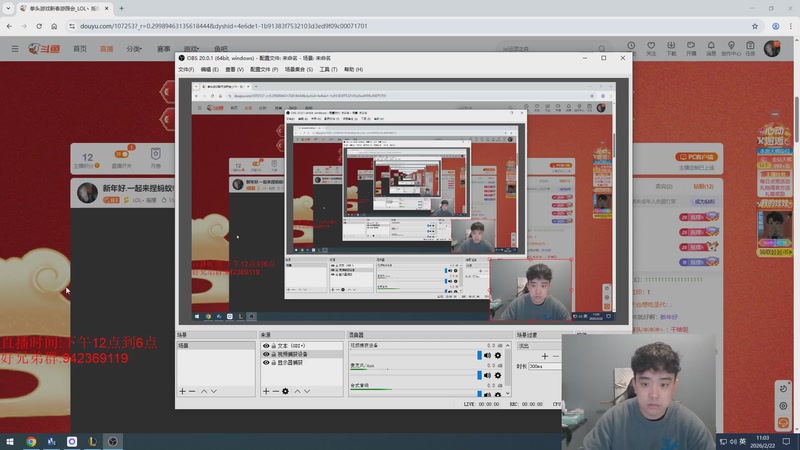Image resolution: width=800 pixels, height=450 pixels.
Task: Reload the page in Chrome
Action: point(39,26)
